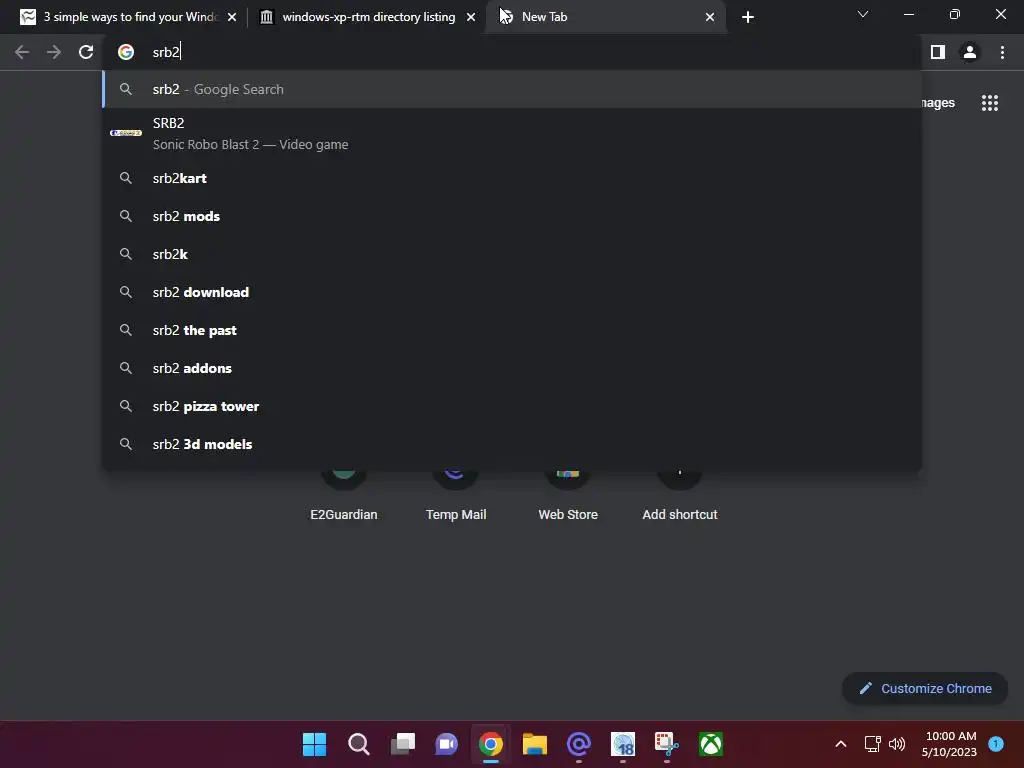1024x768 pixels.
Task: Open Task View on the taskbar
Action: click(x=403, y=744)
